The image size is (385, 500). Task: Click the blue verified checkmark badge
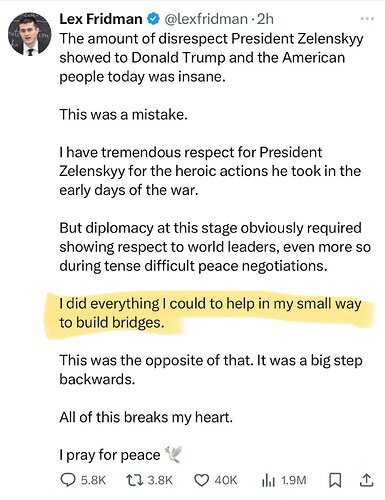[153, 19]
